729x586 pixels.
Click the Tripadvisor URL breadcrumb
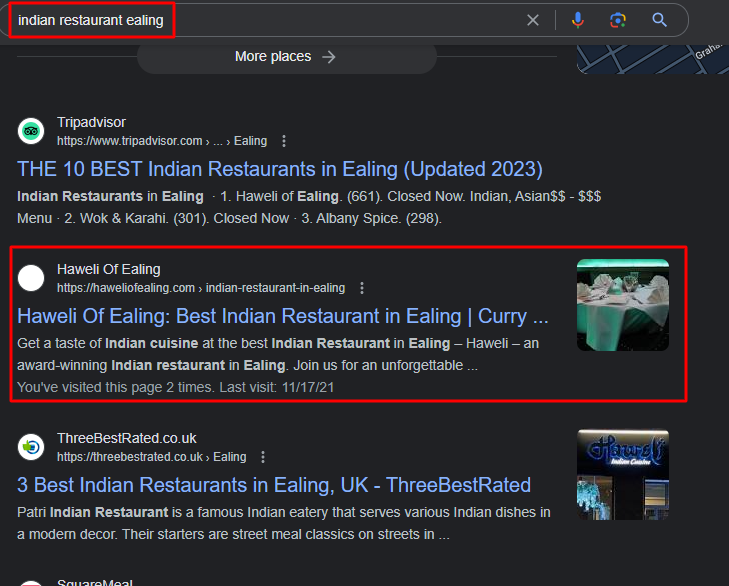(162, 141)
